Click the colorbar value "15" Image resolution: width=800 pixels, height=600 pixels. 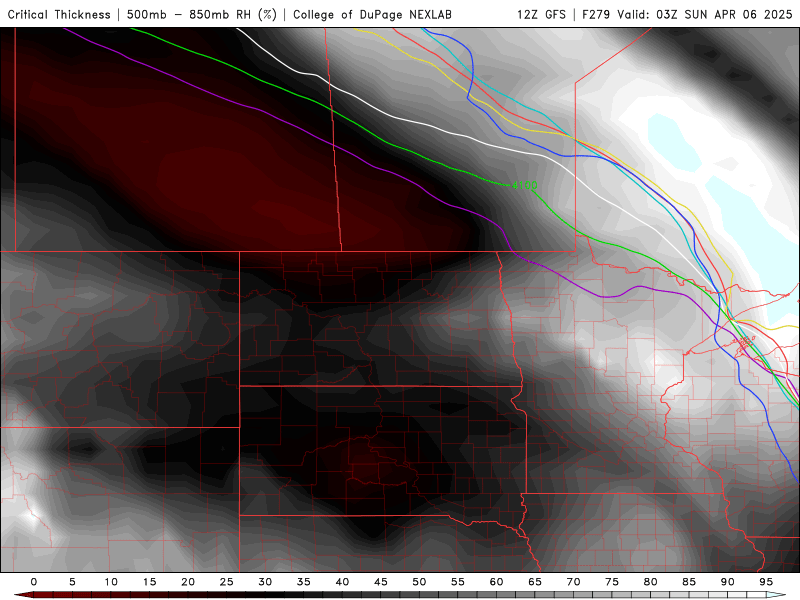coord(149,582)
